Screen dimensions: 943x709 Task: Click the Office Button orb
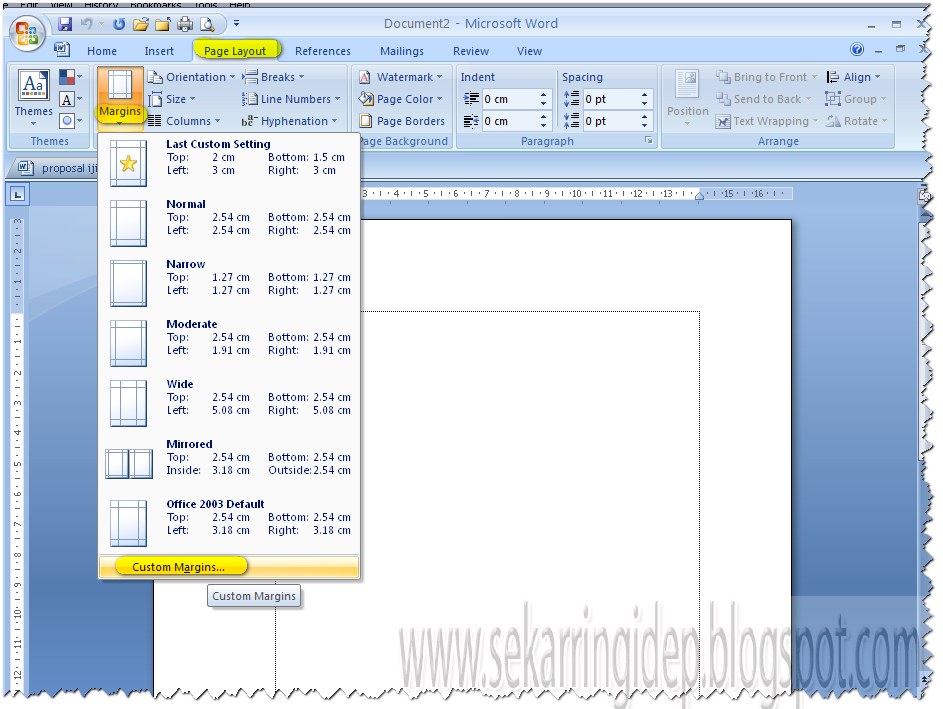[x=28, y=33]
